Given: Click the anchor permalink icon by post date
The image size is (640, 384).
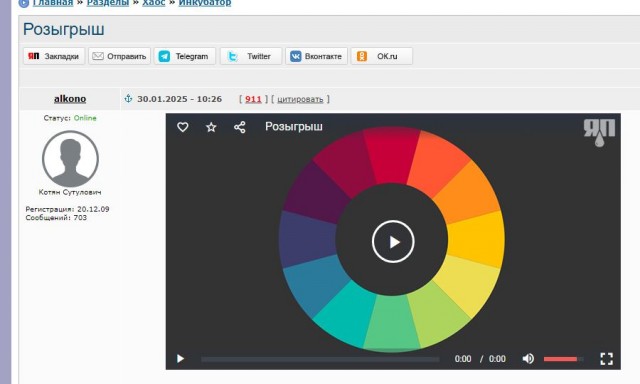Looking at the screenshot, I should point(128,98).
